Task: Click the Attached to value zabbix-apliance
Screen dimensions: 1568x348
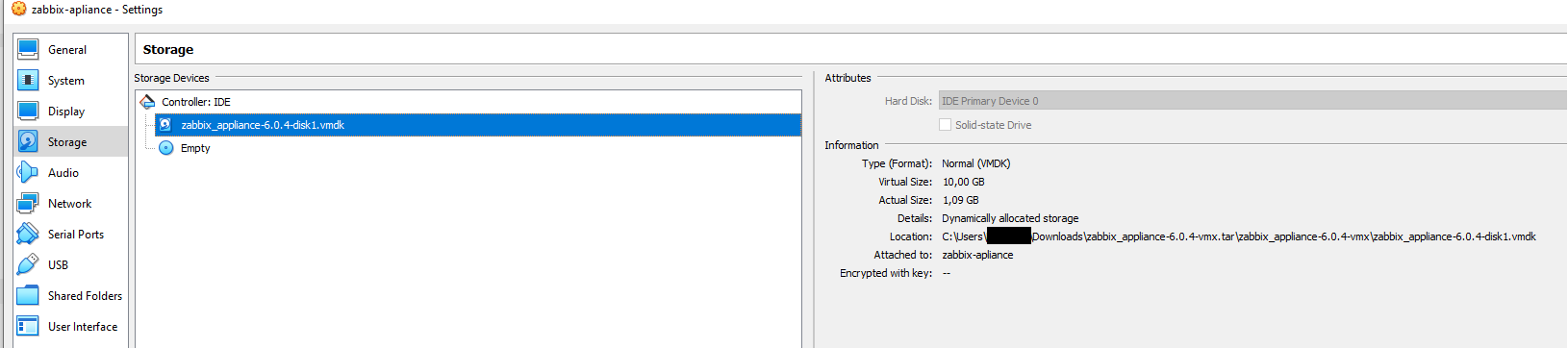Action: 977,255
